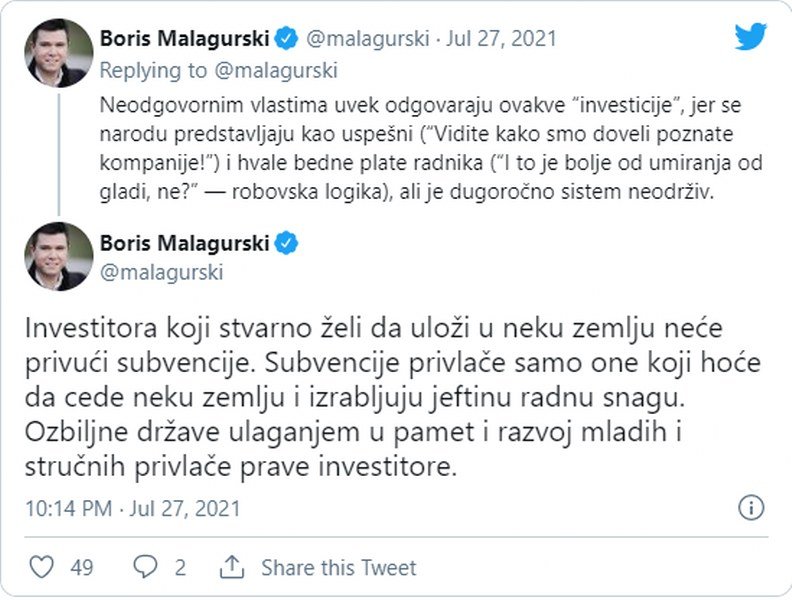Click the verified badge in the top tweet
The image size is (792, 600).
click(x=286, y=39)
